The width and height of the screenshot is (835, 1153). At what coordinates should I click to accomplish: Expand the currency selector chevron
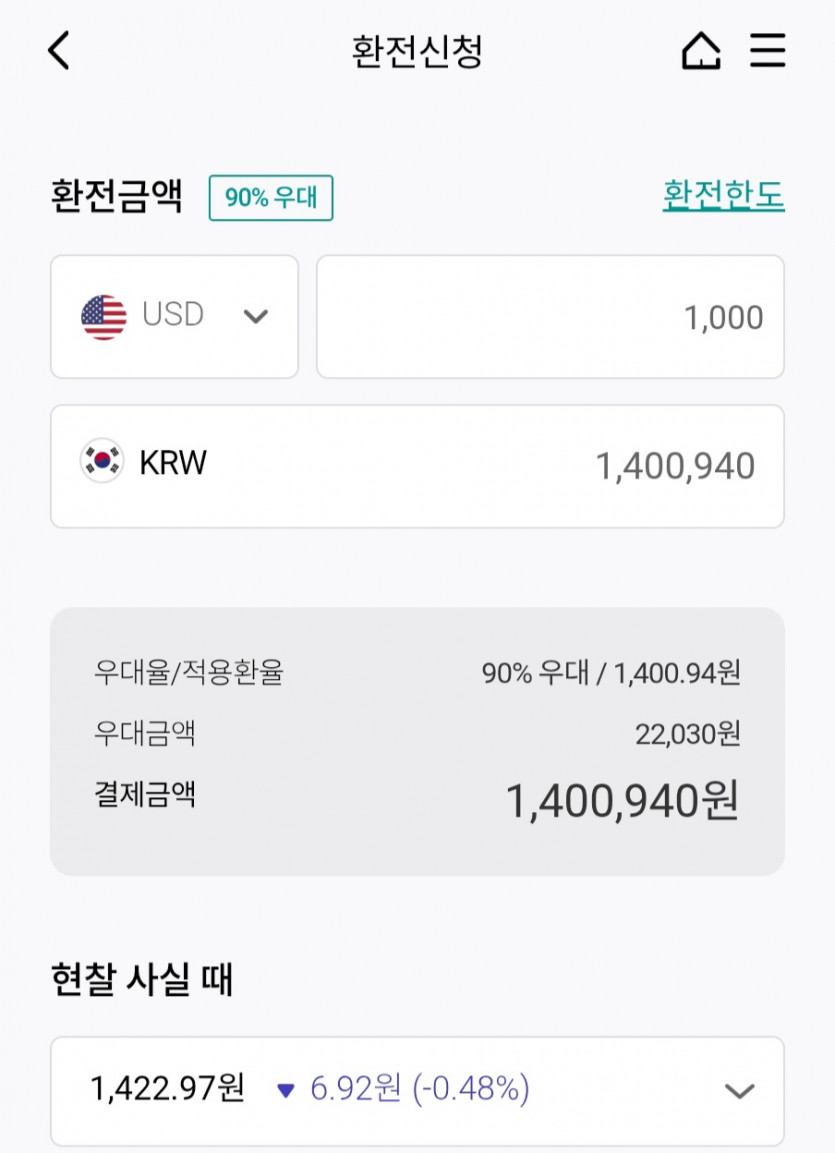click(x=256, y=317)
